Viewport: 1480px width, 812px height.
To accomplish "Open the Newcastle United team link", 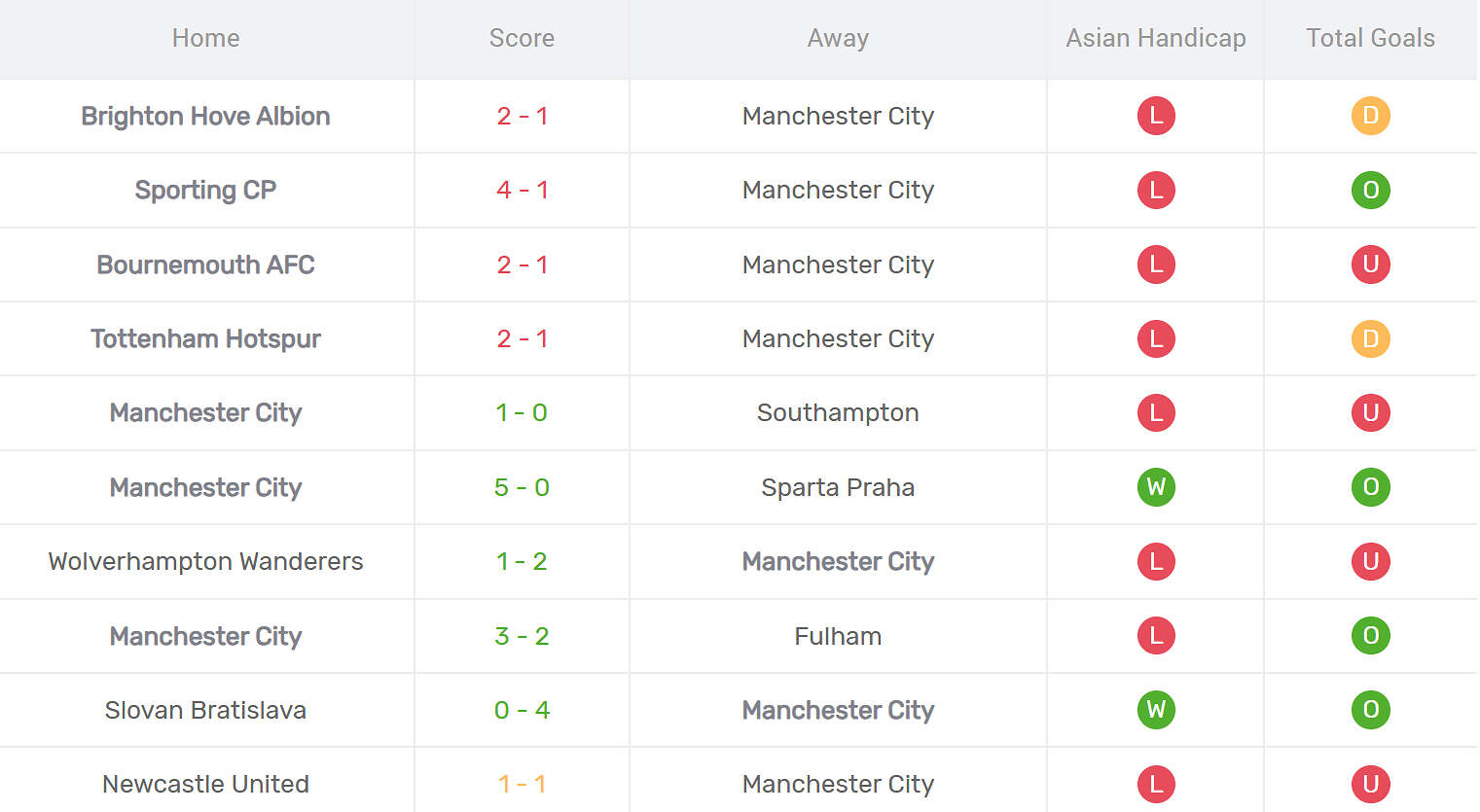I will tap(205, 784).
